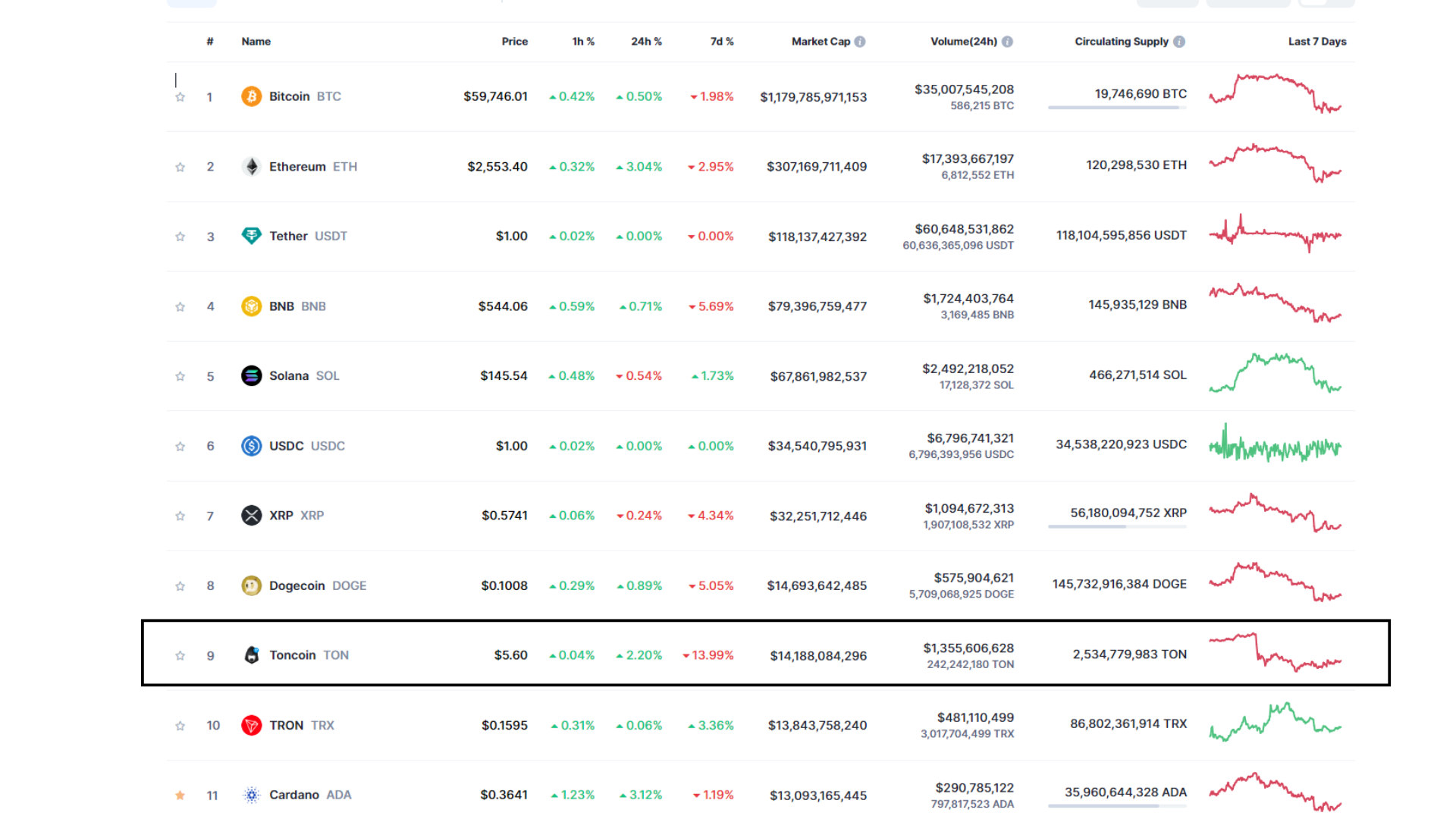Open the Cardano ADA coin page

click(294, 795)
